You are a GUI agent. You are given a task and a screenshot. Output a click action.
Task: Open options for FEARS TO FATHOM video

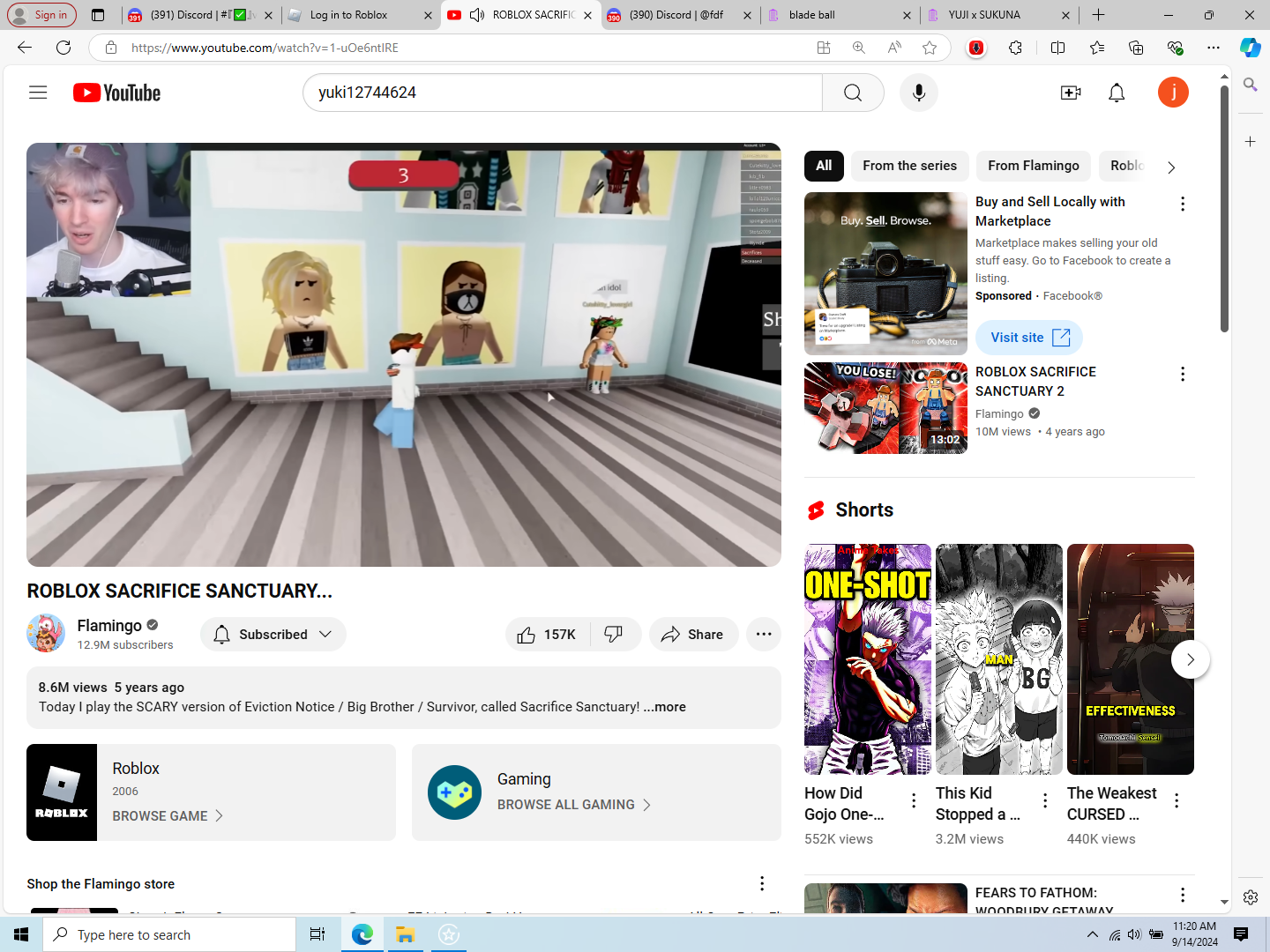pos(1183,895)
